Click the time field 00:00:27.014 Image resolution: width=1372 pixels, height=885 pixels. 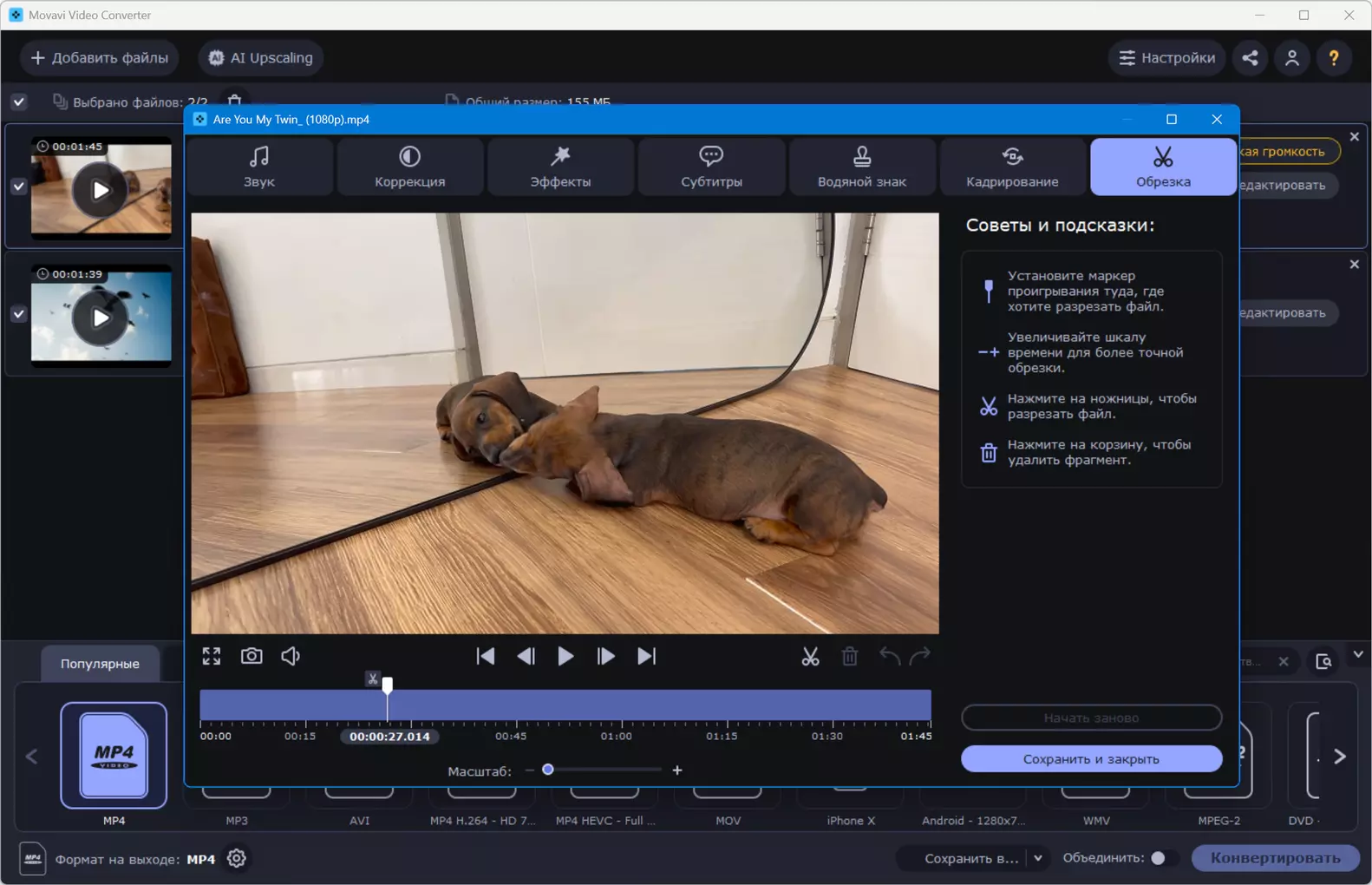click(x=390, y=737)
